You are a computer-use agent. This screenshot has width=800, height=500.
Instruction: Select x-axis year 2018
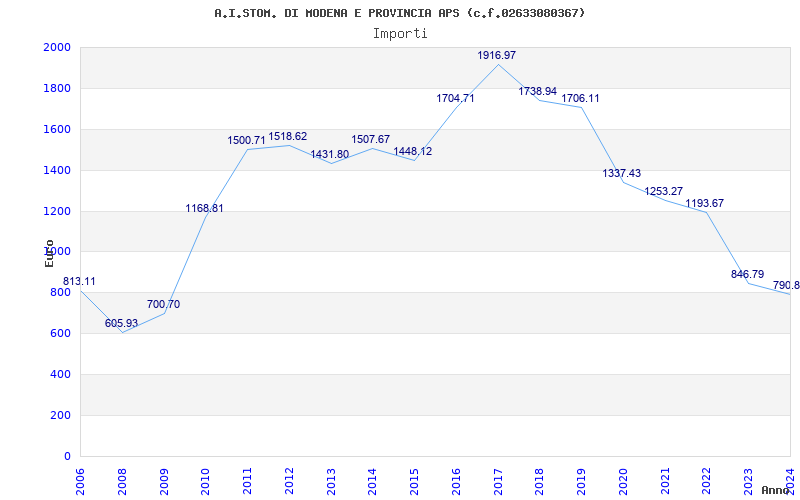click(540, 482)
